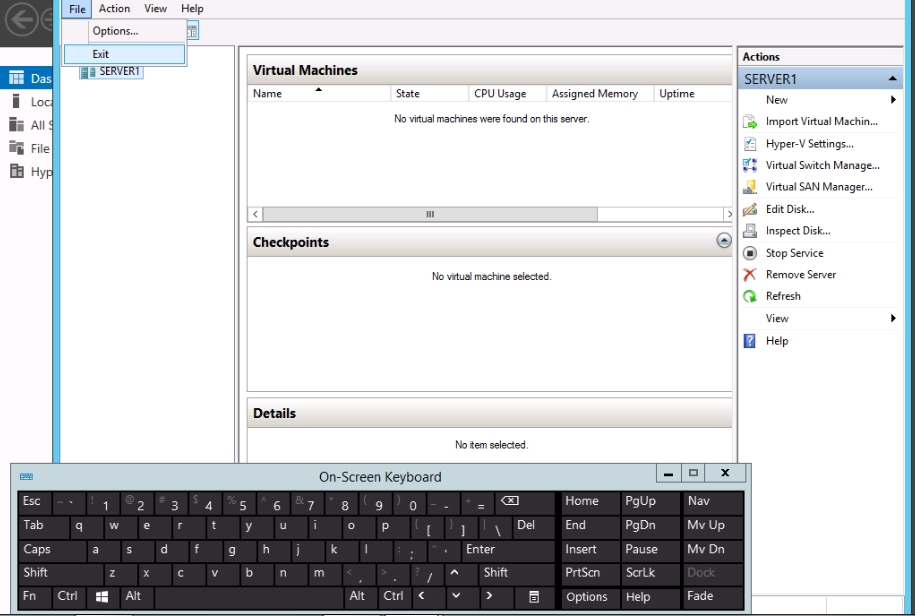Screen dimensions: 915x616
Task: Click the Virtual Machines horizontal scrollbar
Action: click(430, 214)
